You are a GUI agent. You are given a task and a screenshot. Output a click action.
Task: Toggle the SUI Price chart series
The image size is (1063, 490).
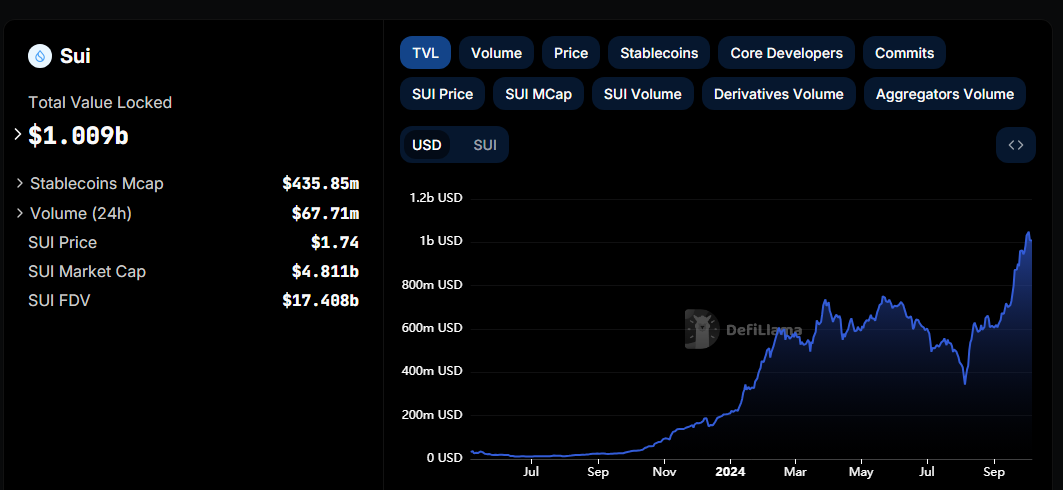(x=442, y=94)
